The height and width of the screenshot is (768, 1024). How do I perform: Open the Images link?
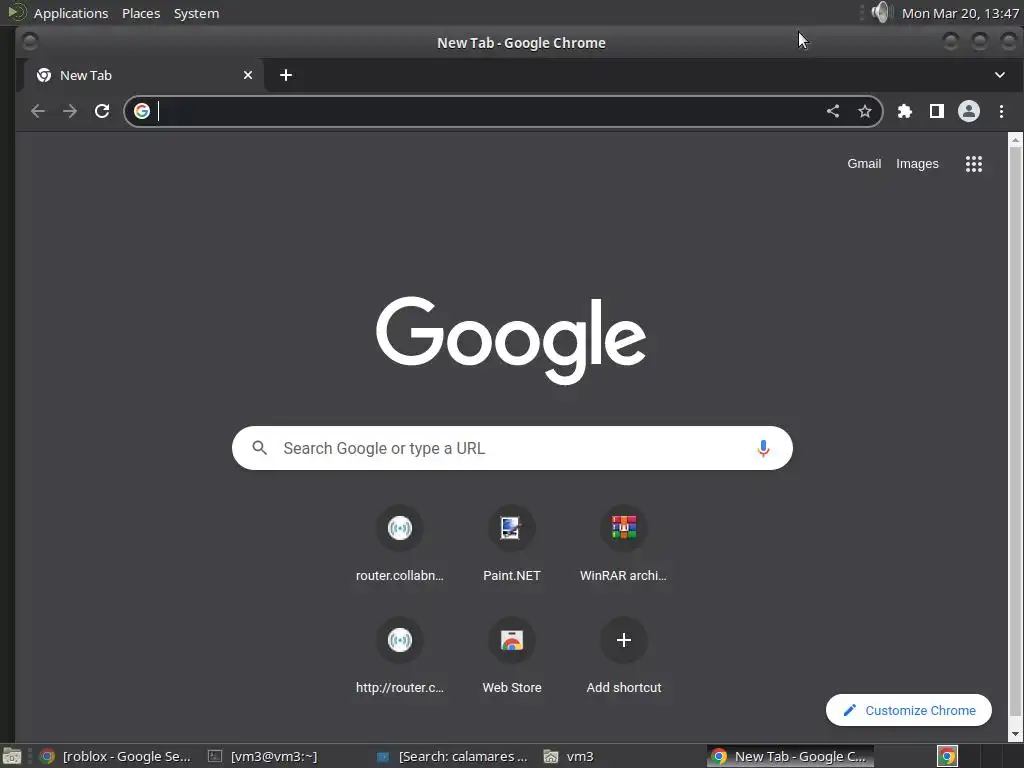click(x=917, y=164)
